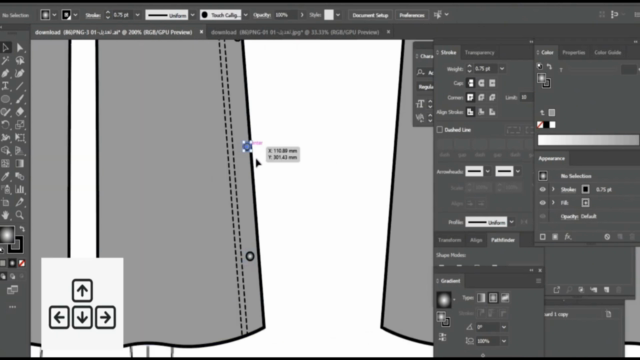Click the grayscale spectrum bar in Color panel
The image size is (640, 360).
tap(588, 140)
